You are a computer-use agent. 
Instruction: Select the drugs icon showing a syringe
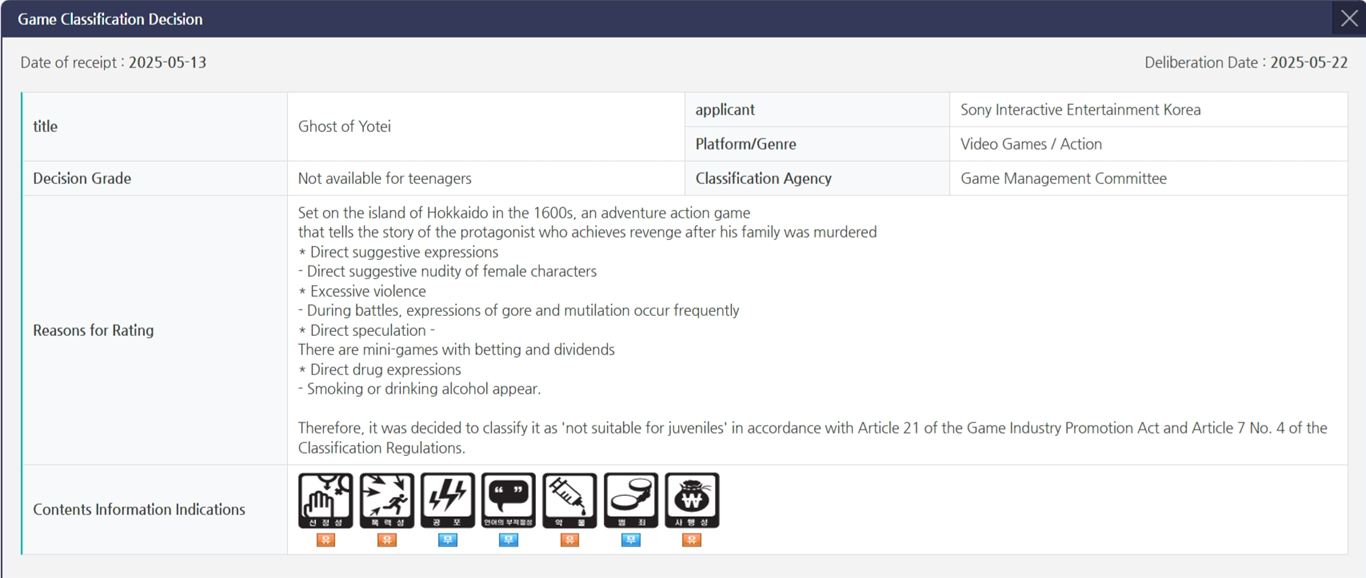(570, 500)
